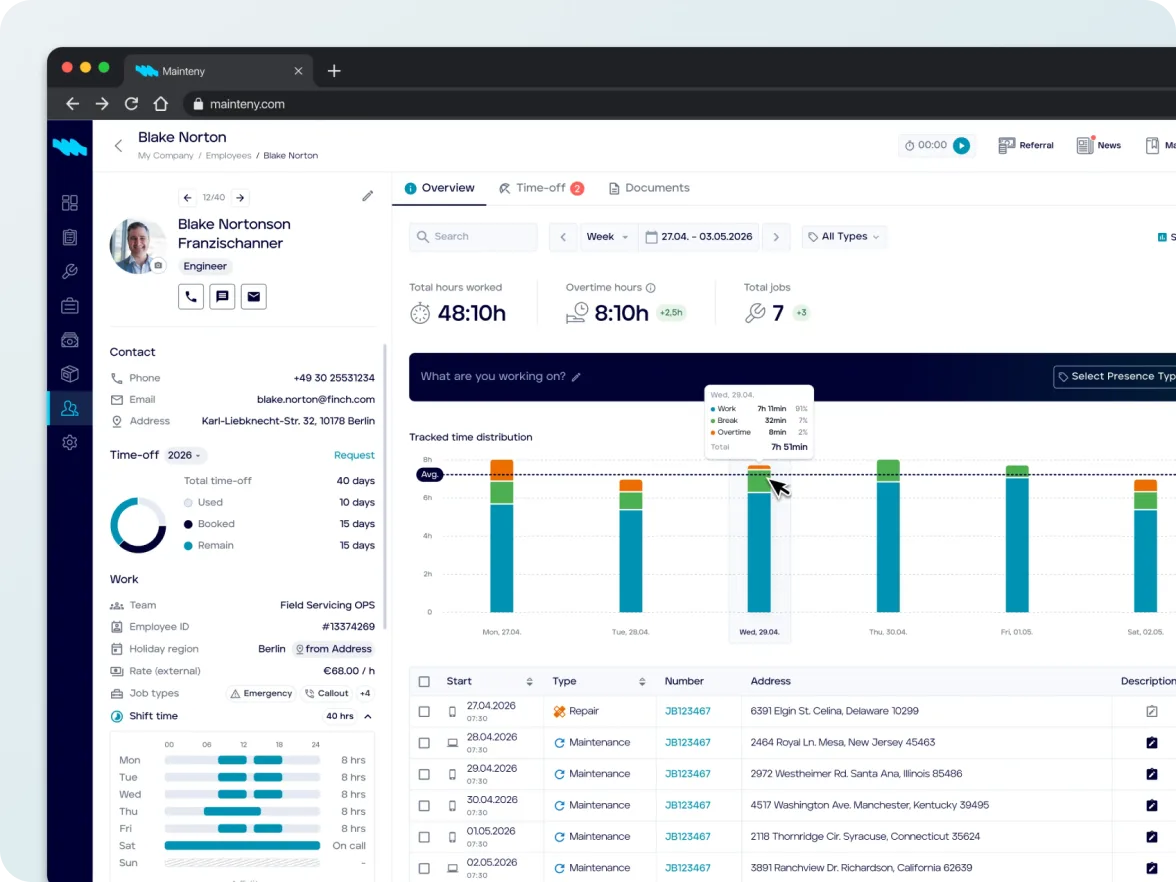Go to the previous employee arrow
The width and height of the screenshot is (1176, 882).
pyautogui.click(x=188, y=197)
